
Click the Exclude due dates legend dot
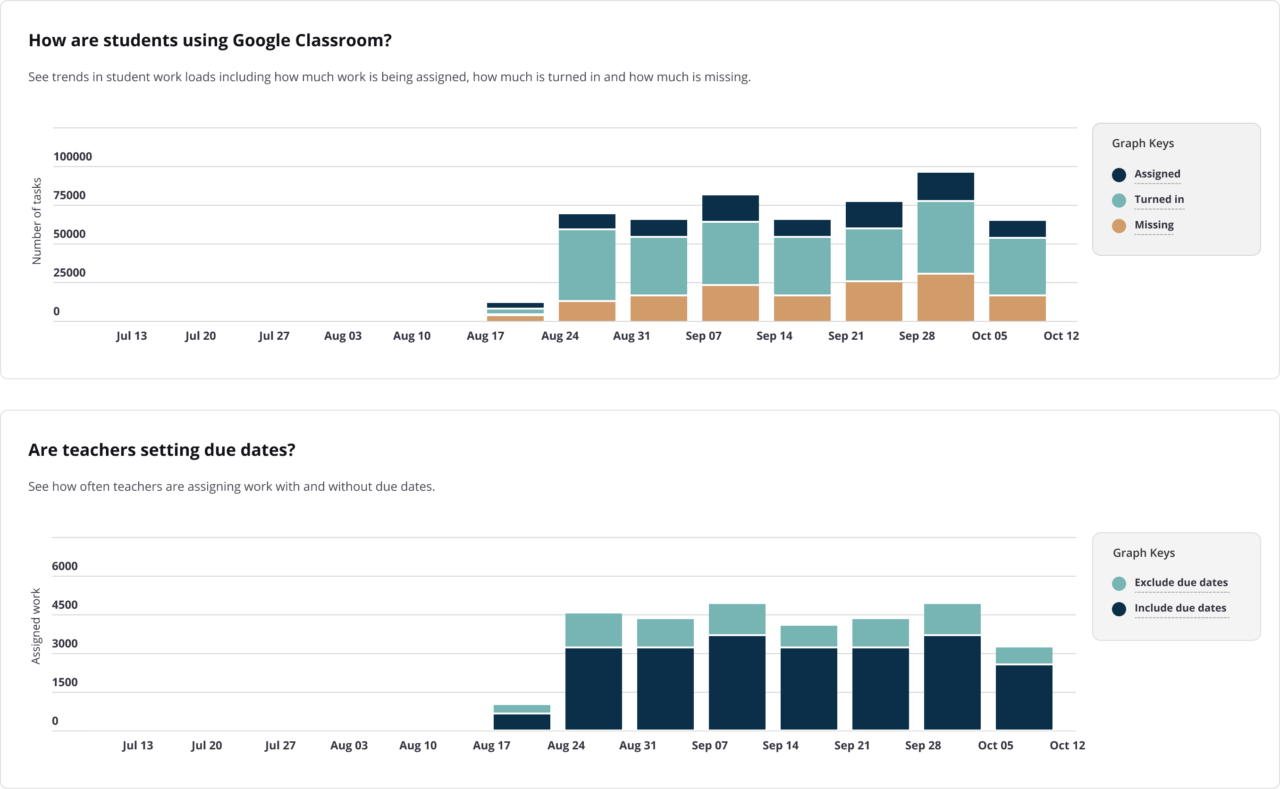1117,583
